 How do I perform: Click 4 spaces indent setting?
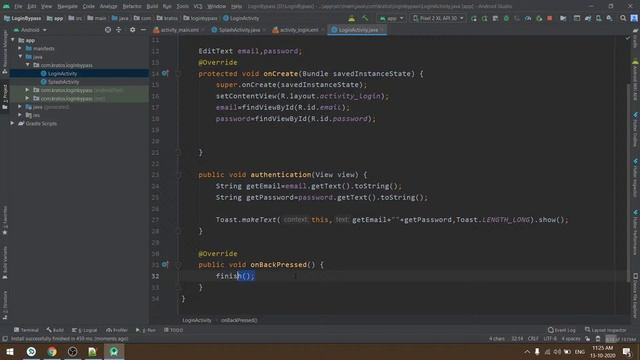point(571,339)
